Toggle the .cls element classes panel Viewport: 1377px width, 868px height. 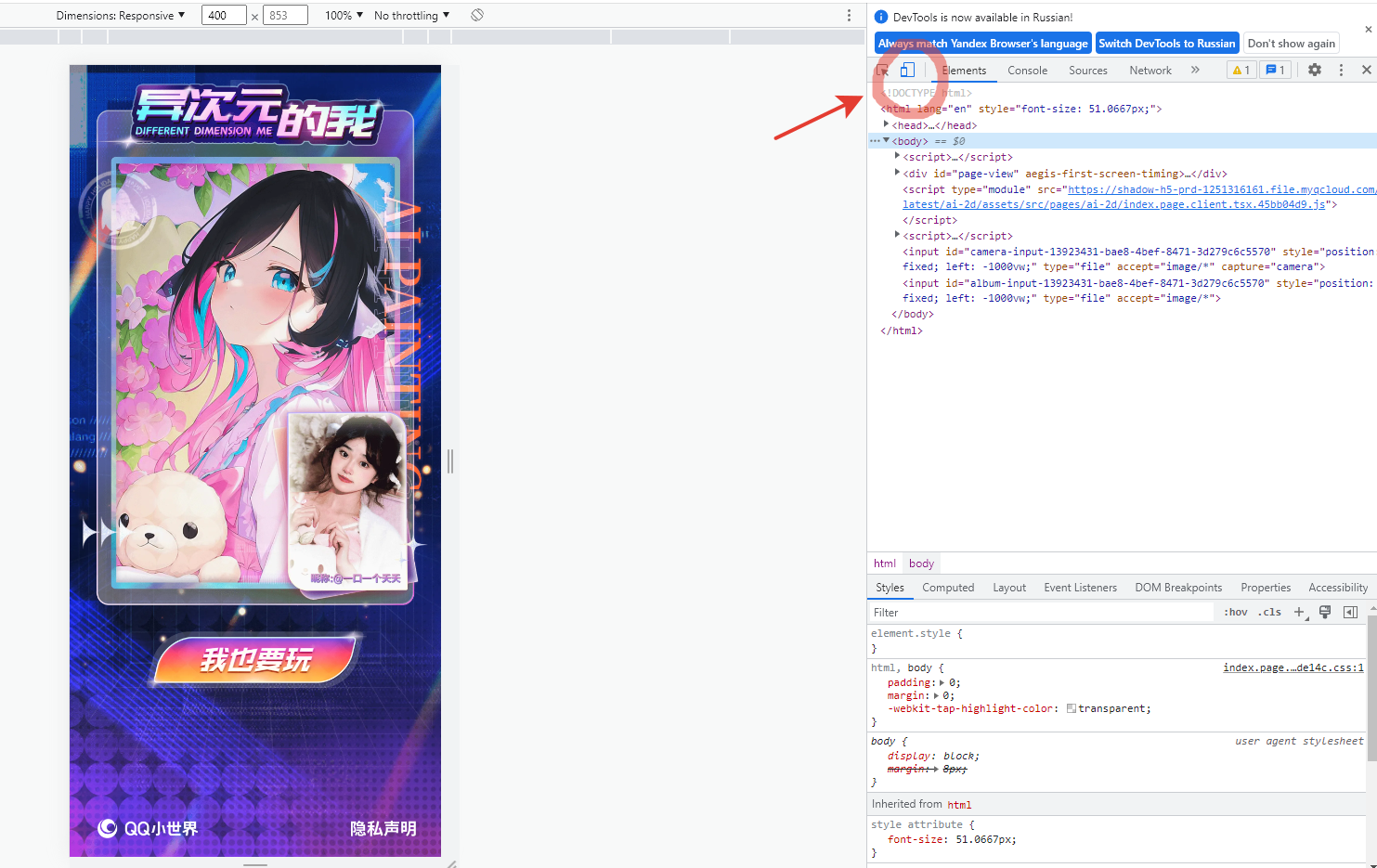tap(1269, 612)
